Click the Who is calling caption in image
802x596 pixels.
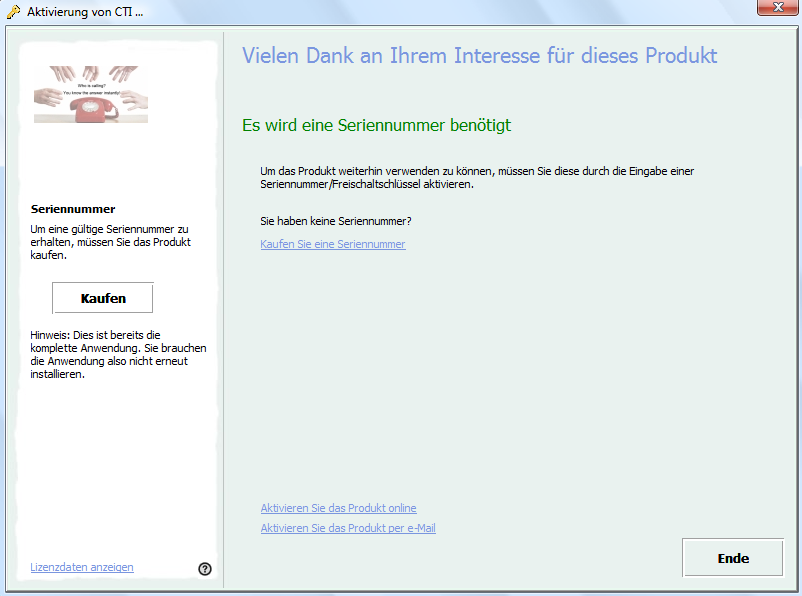tap(91, 87)
